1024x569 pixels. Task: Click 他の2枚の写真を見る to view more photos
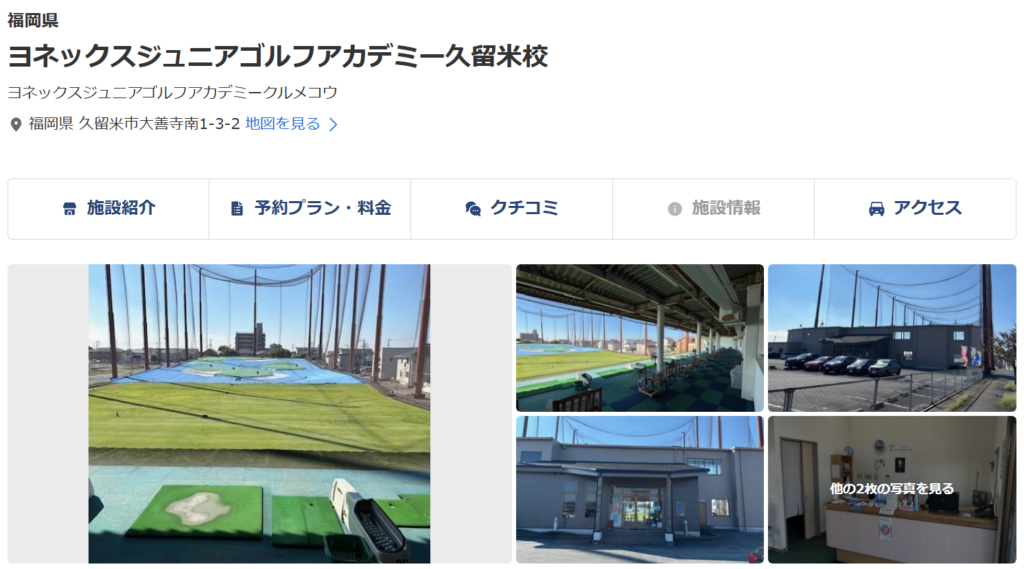coord(892,489)
